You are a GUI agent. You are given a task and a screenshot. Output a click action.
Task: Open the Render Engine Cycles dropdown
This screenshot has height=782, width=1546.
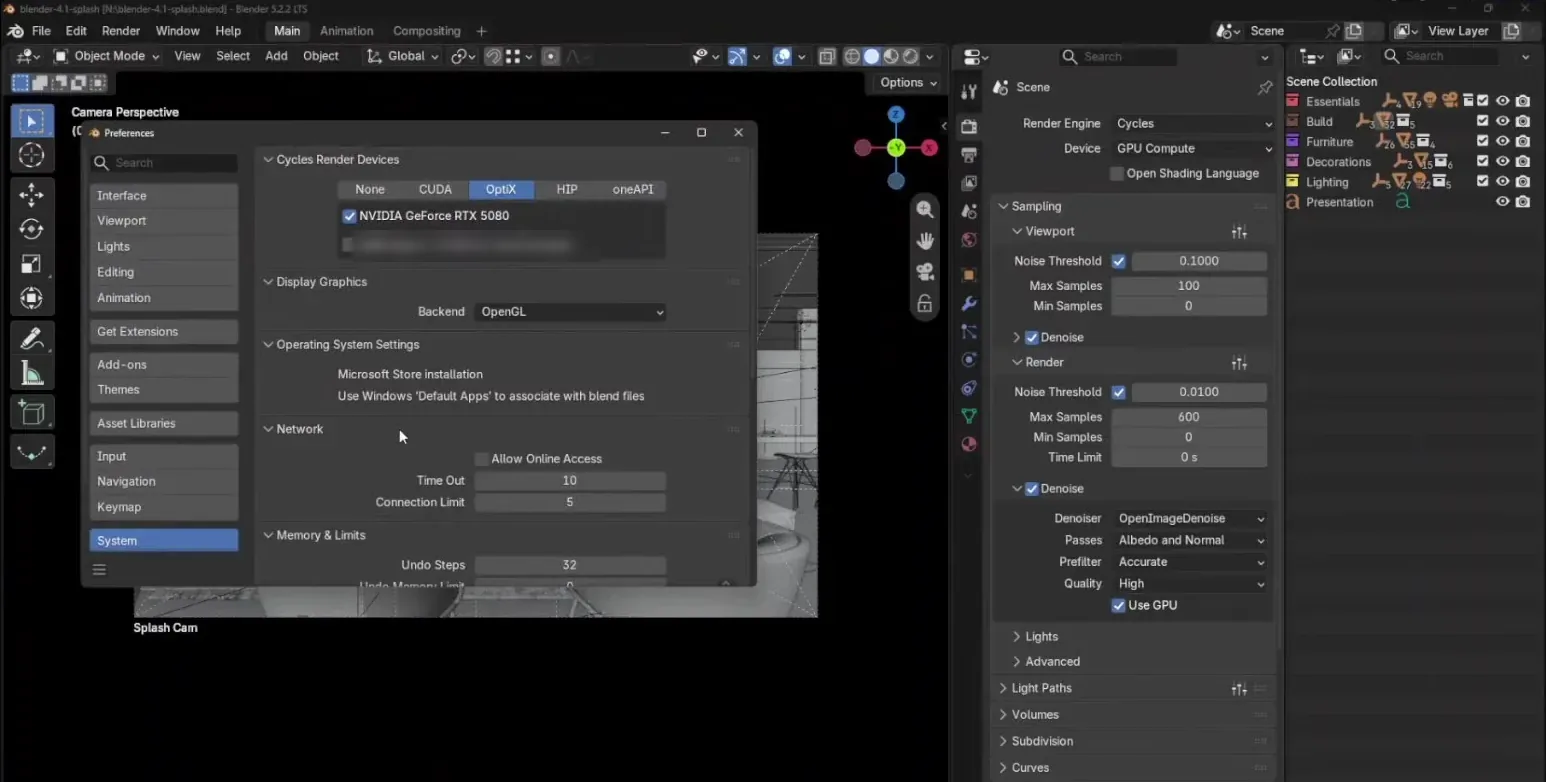pos(1194,124)
